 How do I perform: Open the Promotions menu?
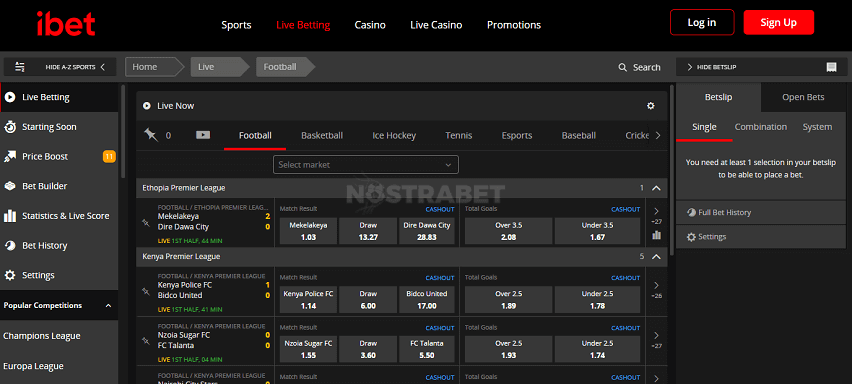click(514, 25)
